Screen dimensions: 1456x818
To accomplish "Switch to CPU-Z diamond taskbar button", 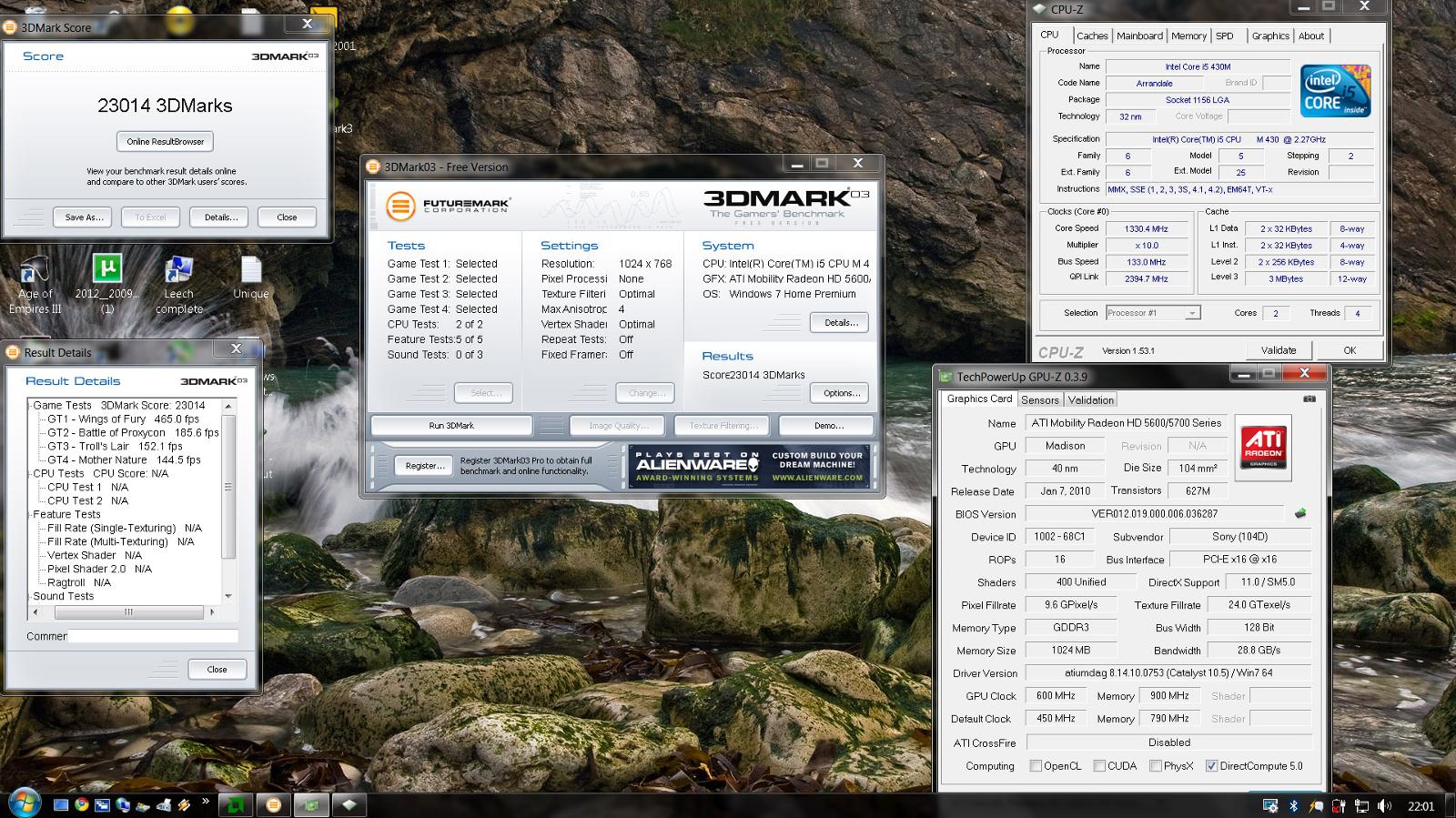I will (x=349, y=805).
